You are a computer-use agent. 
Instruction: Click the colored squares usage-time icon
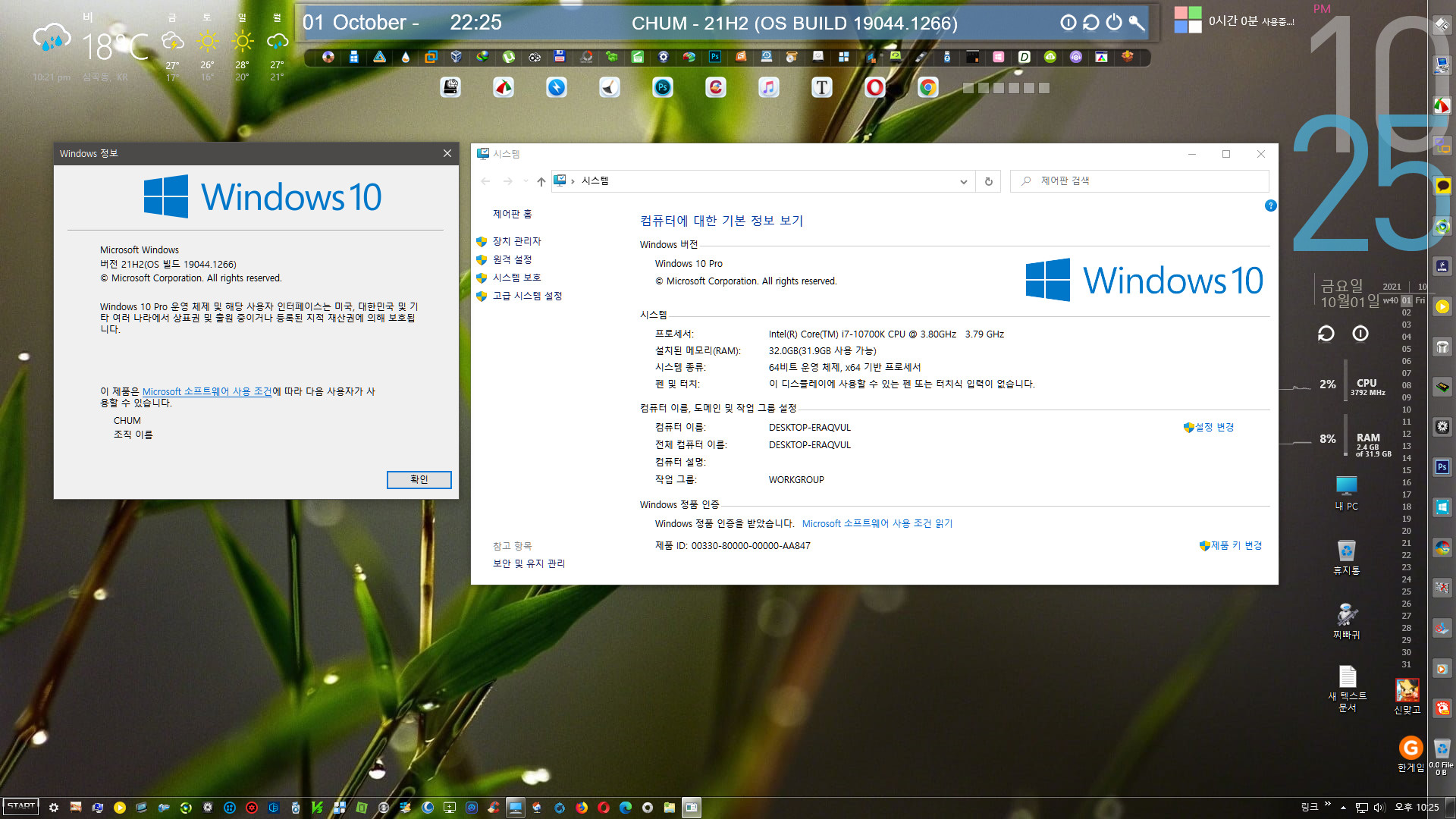point(1188,20)
